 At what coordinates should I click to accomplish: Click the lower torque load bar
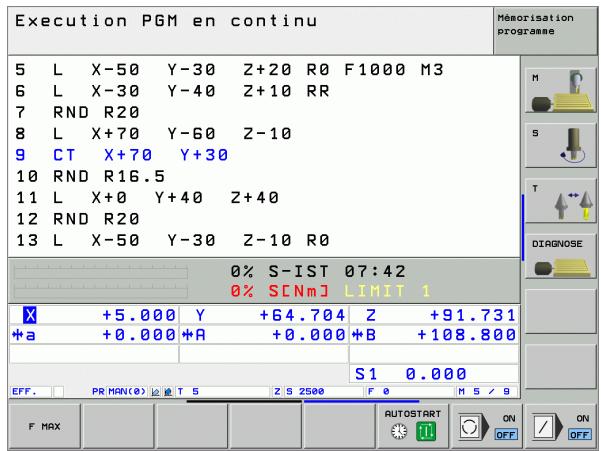click(x=101, y=290)
